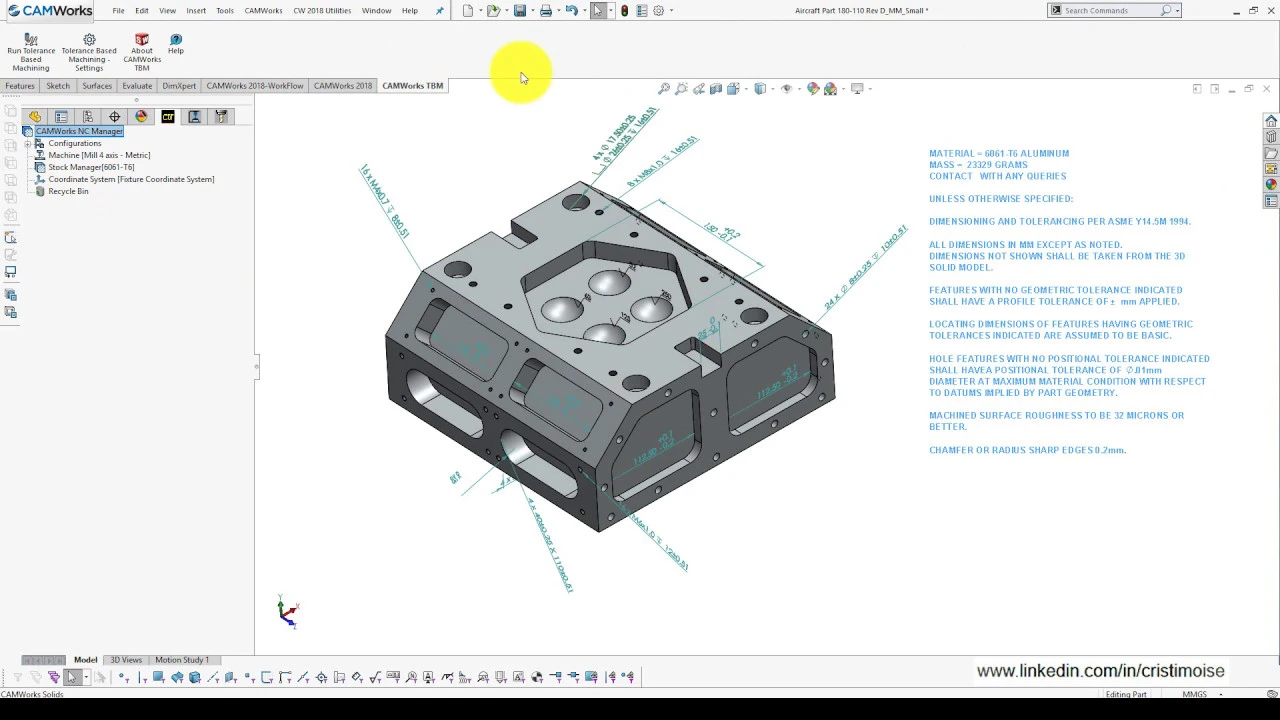The width and height of the screenshot is (1280, 720).
Task: Open SOLIDWORKS Resources home icon in task pane
Action: click(x=1271, y=121)
